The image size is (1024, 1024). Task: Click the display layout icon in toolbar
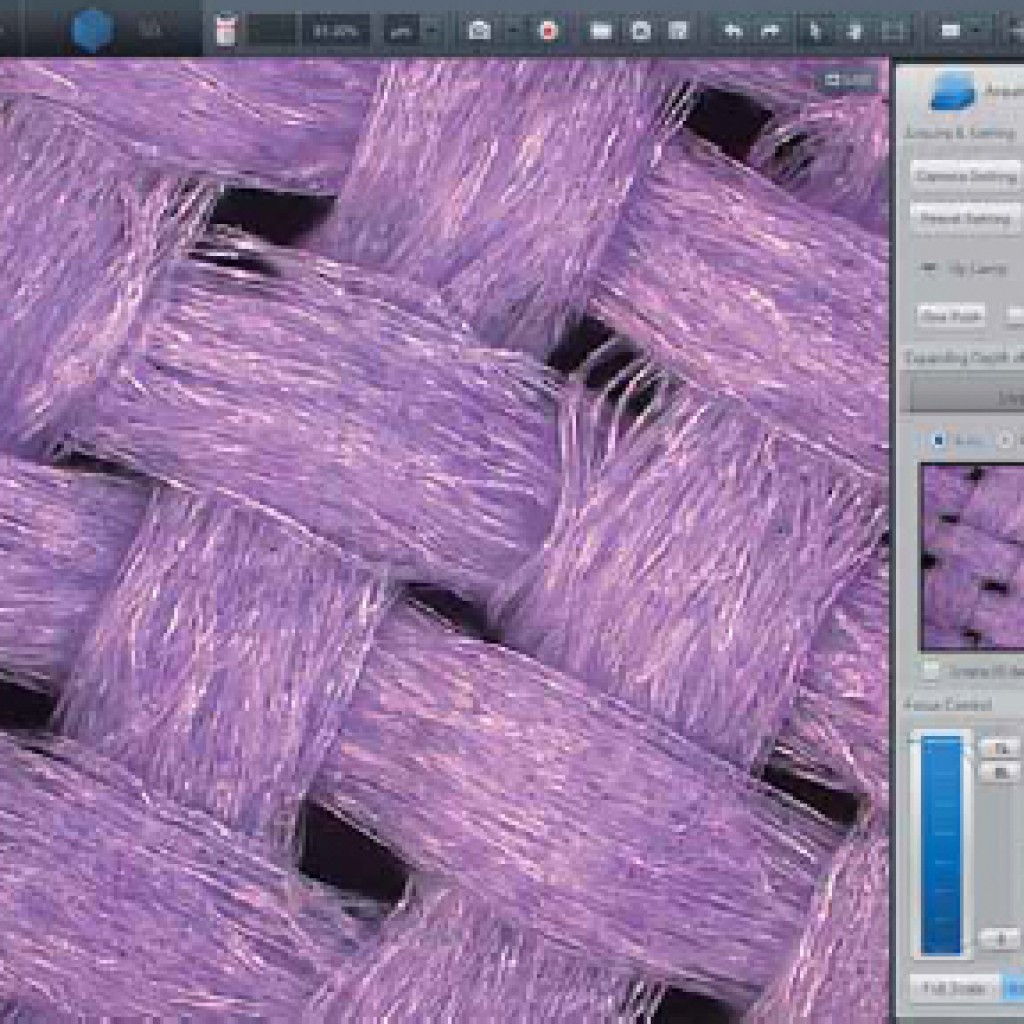coord(950,31)
